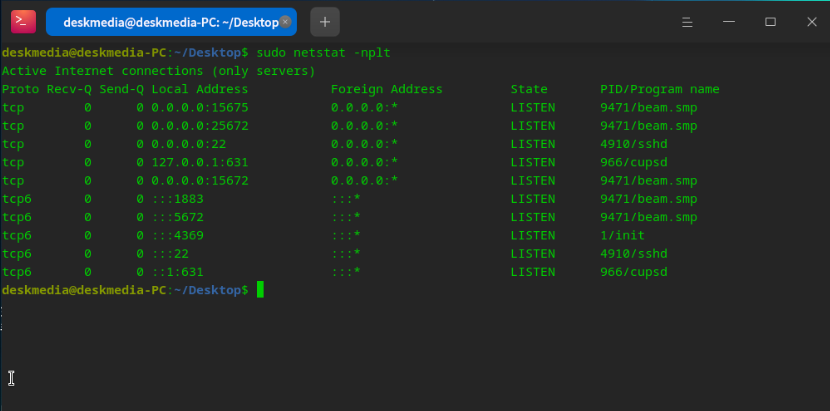Click the program name '1/init'
The image size is (830, 411).
pos(622,235)
